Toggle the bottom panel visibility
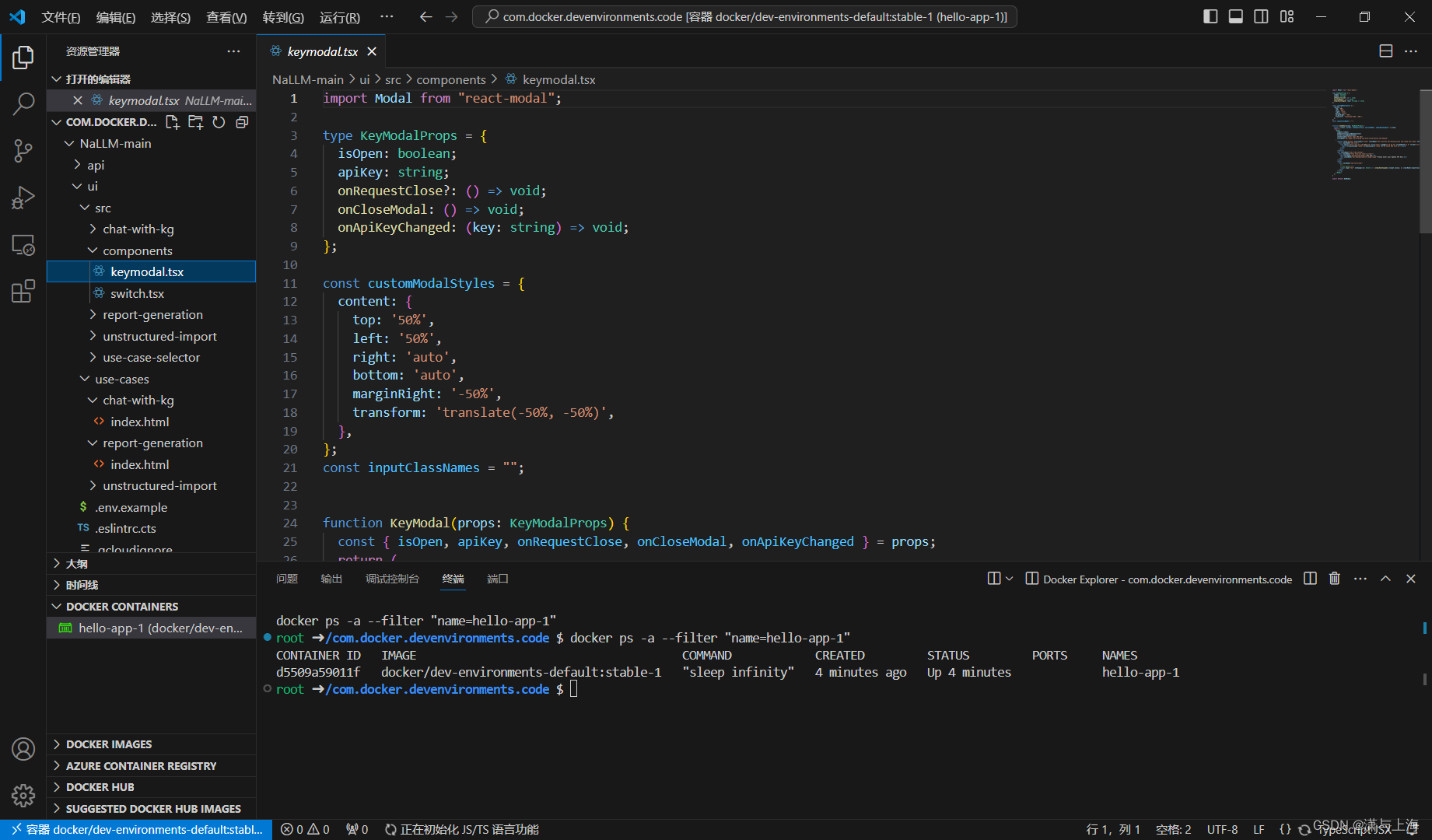Viewport: 1432px width, 840px height. tap(1236, 16)
